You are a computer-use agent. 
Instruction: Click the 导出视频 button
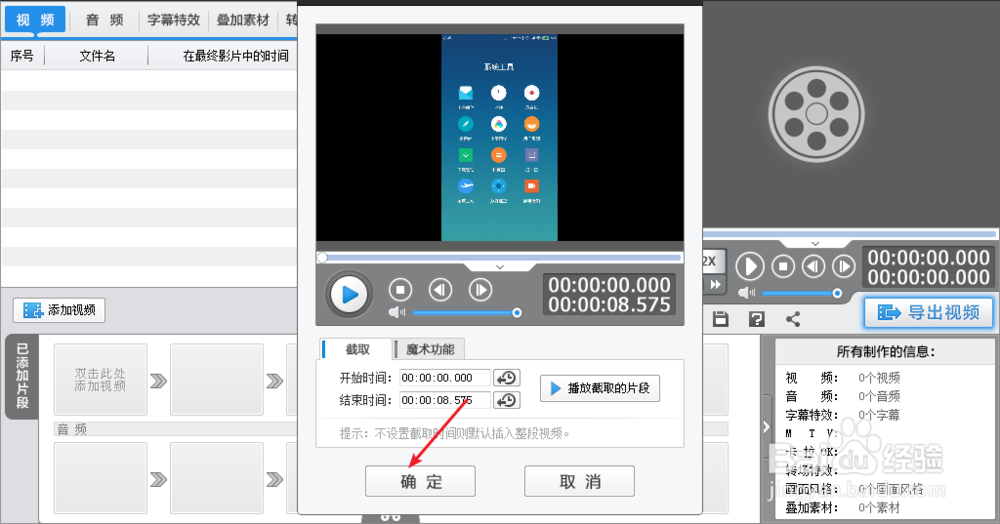(929, 312)
